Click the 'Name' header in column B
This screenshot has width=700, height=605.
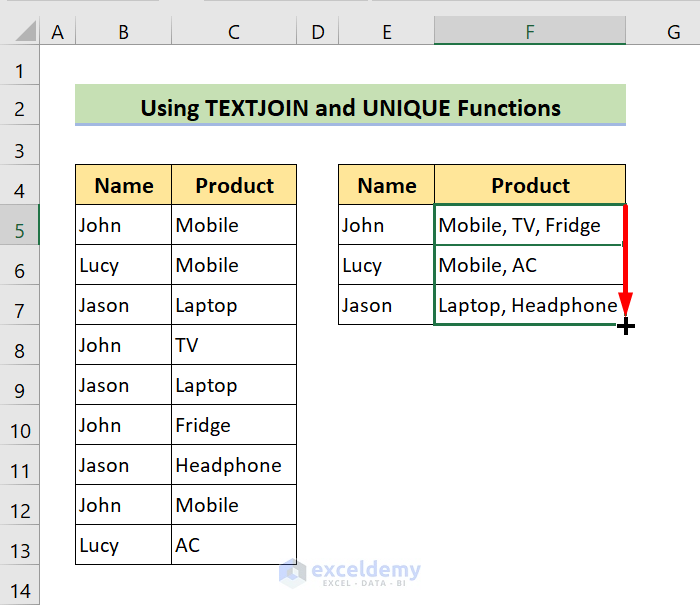pyautogui.click(x=124, y=185)
